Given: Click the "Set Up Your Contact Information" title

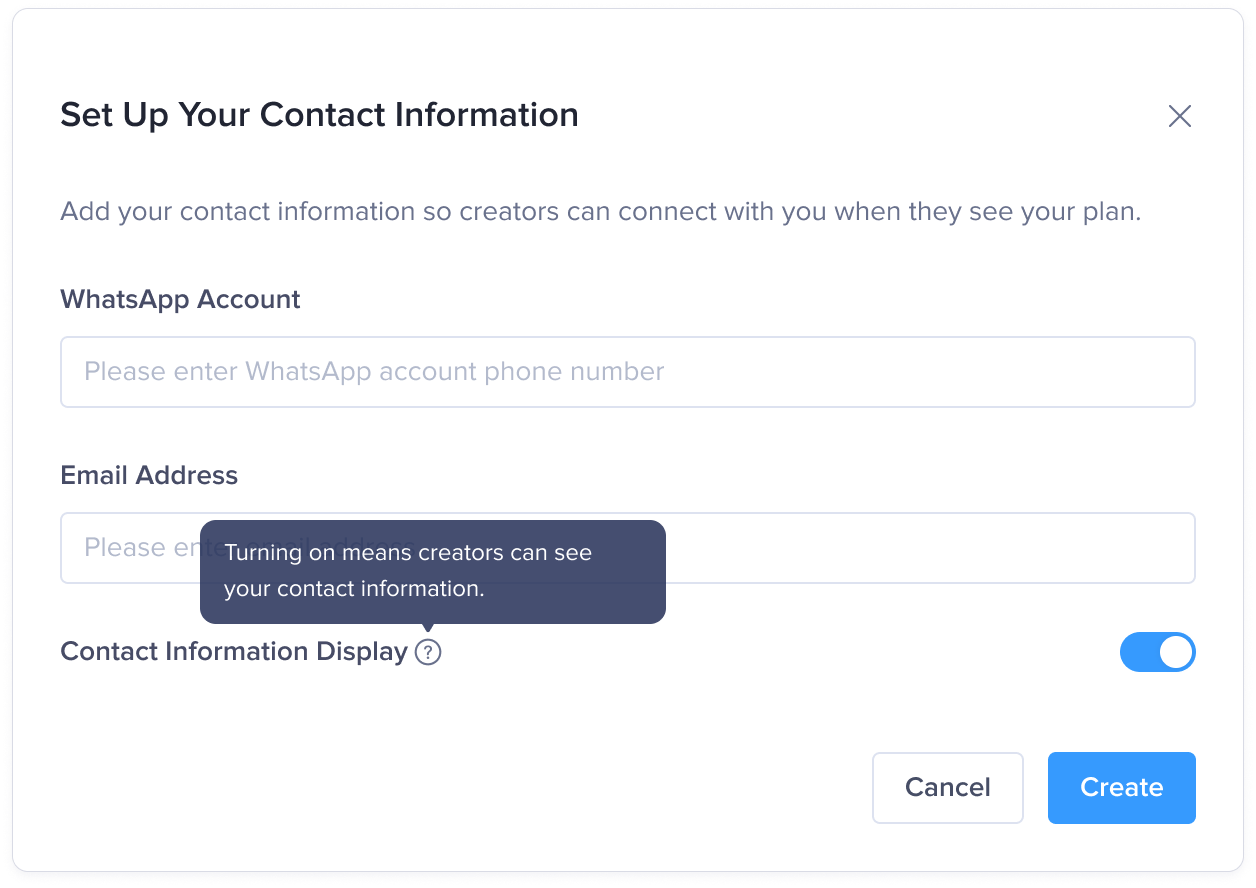Looking at the screenshot, I should click(x=319, y=115).
